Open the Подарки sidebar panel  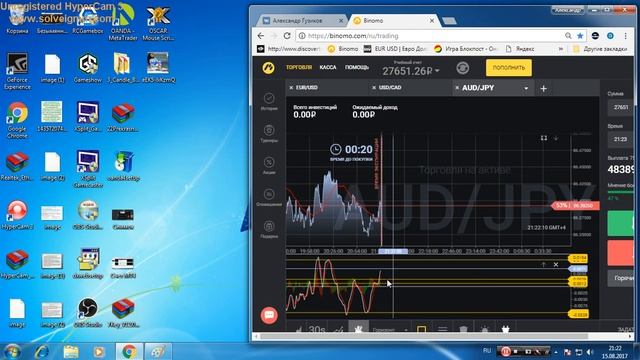(x=269, y=229)
